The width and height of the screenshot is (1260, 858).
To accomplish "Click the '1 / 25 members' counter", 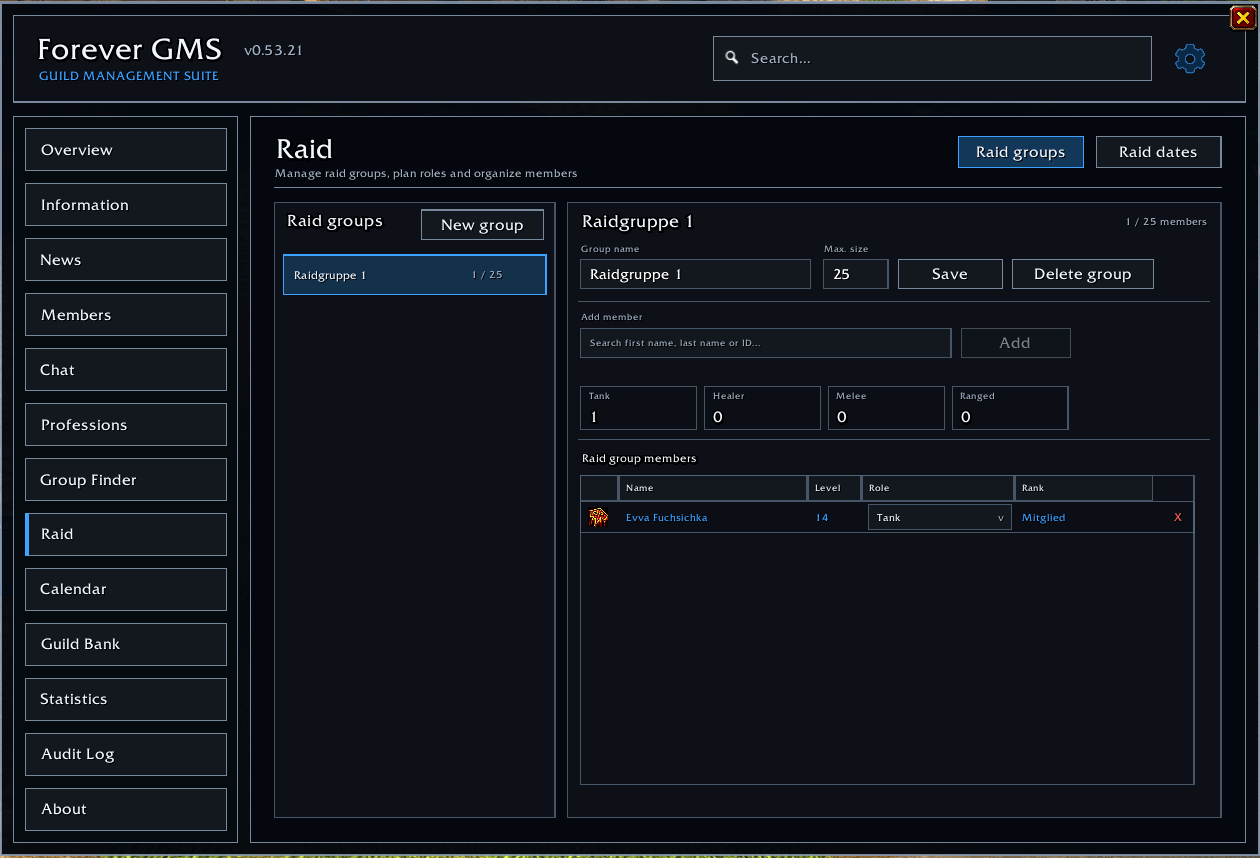I will pos(1166,222).
